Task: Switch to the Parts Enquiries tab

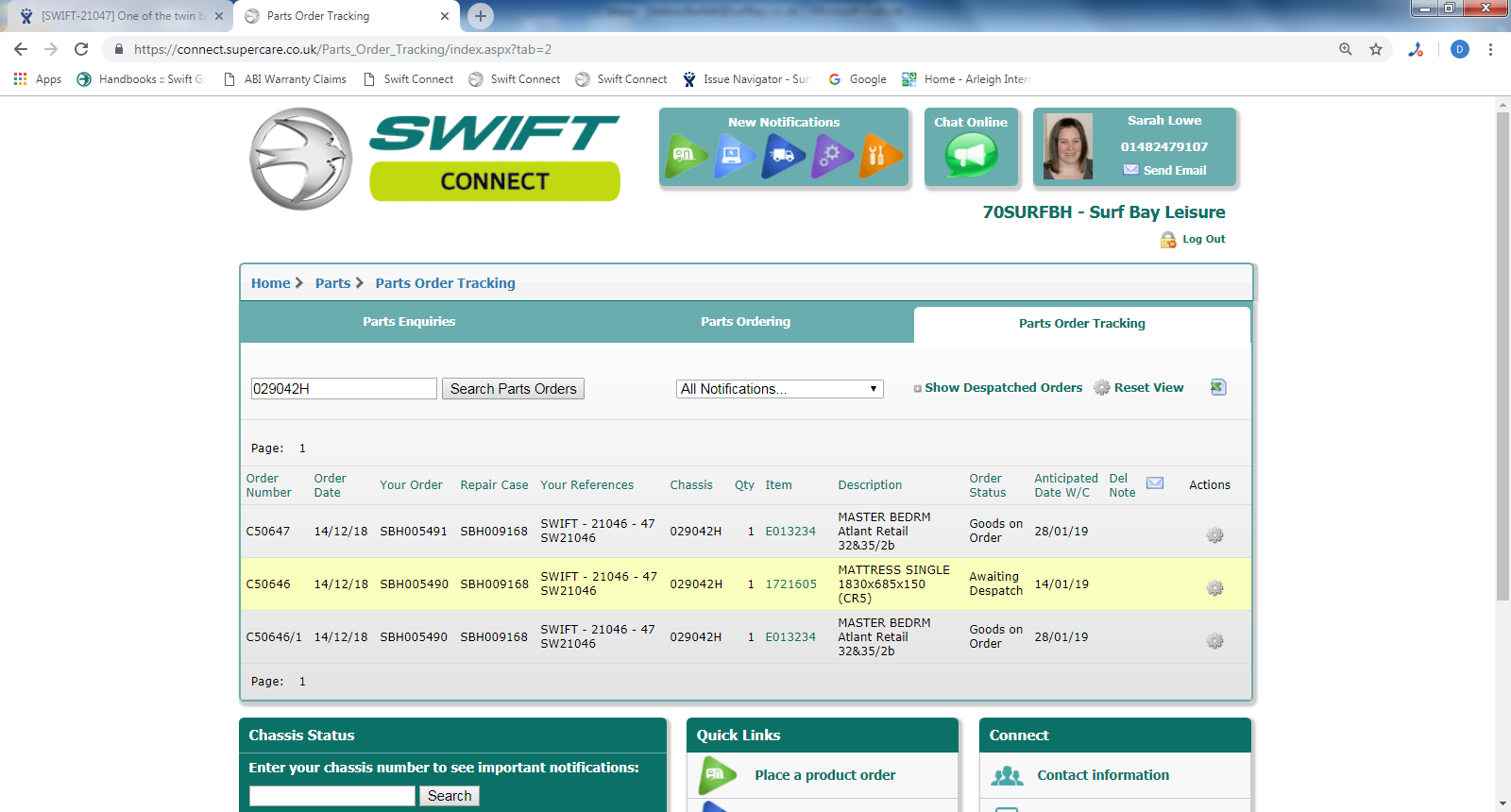Action: point(409,322)
